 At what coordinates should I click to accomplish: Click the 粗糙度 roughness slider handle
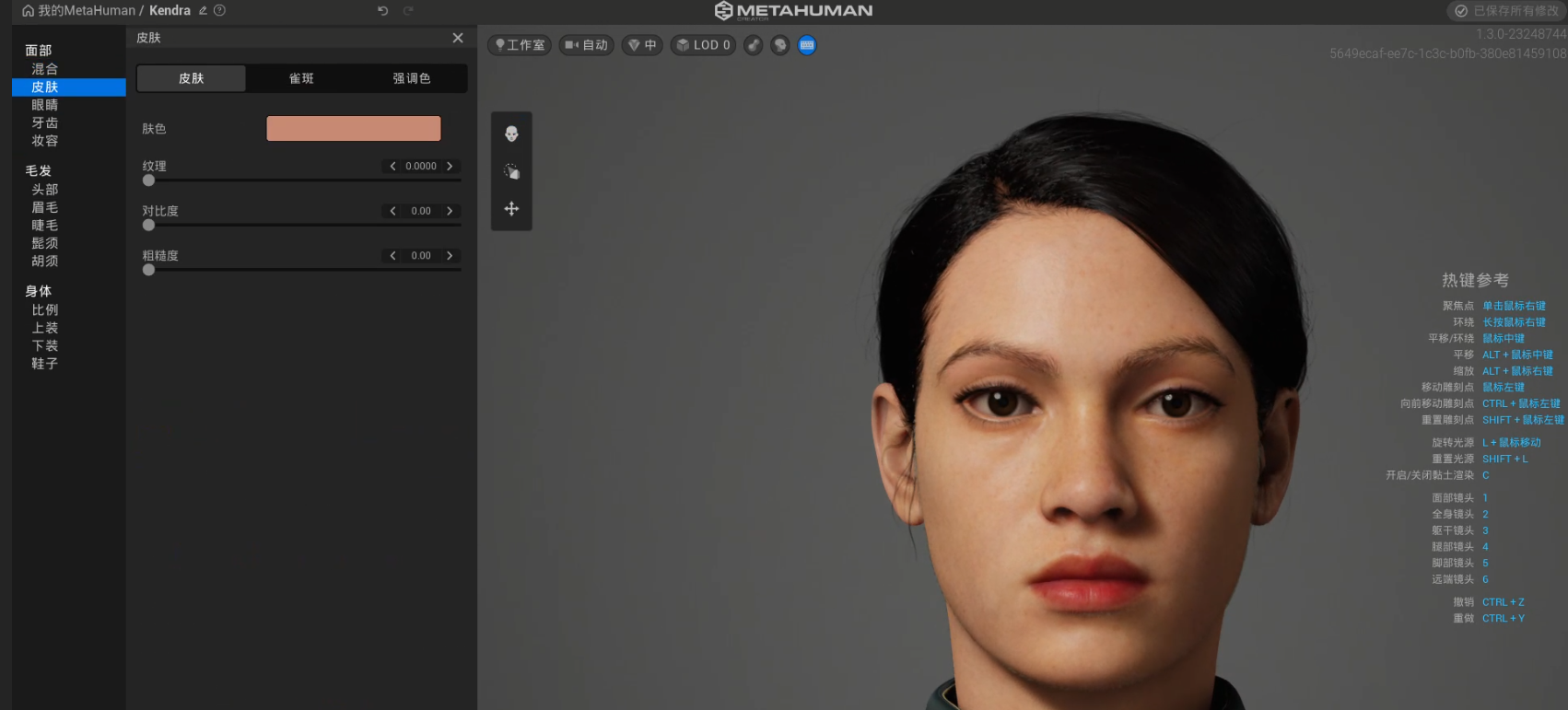(x=148, y=270)
